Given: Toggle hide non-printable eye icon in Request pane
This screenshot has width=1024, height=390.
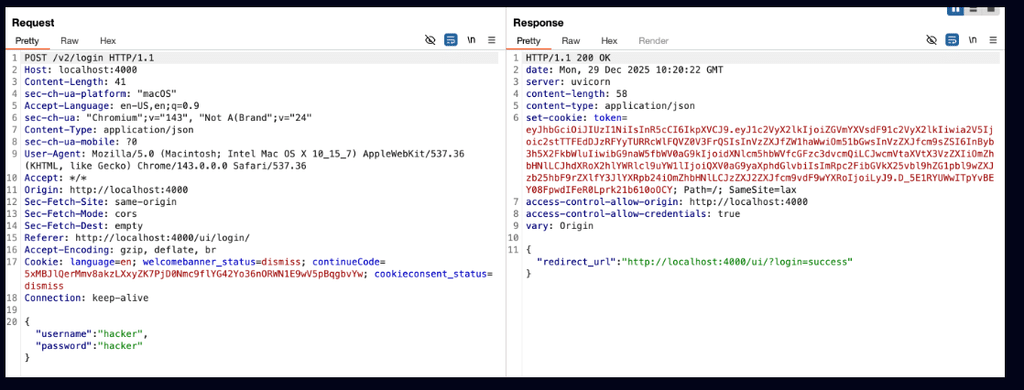Looking at the screenshot, I should (x=430, y=41).
